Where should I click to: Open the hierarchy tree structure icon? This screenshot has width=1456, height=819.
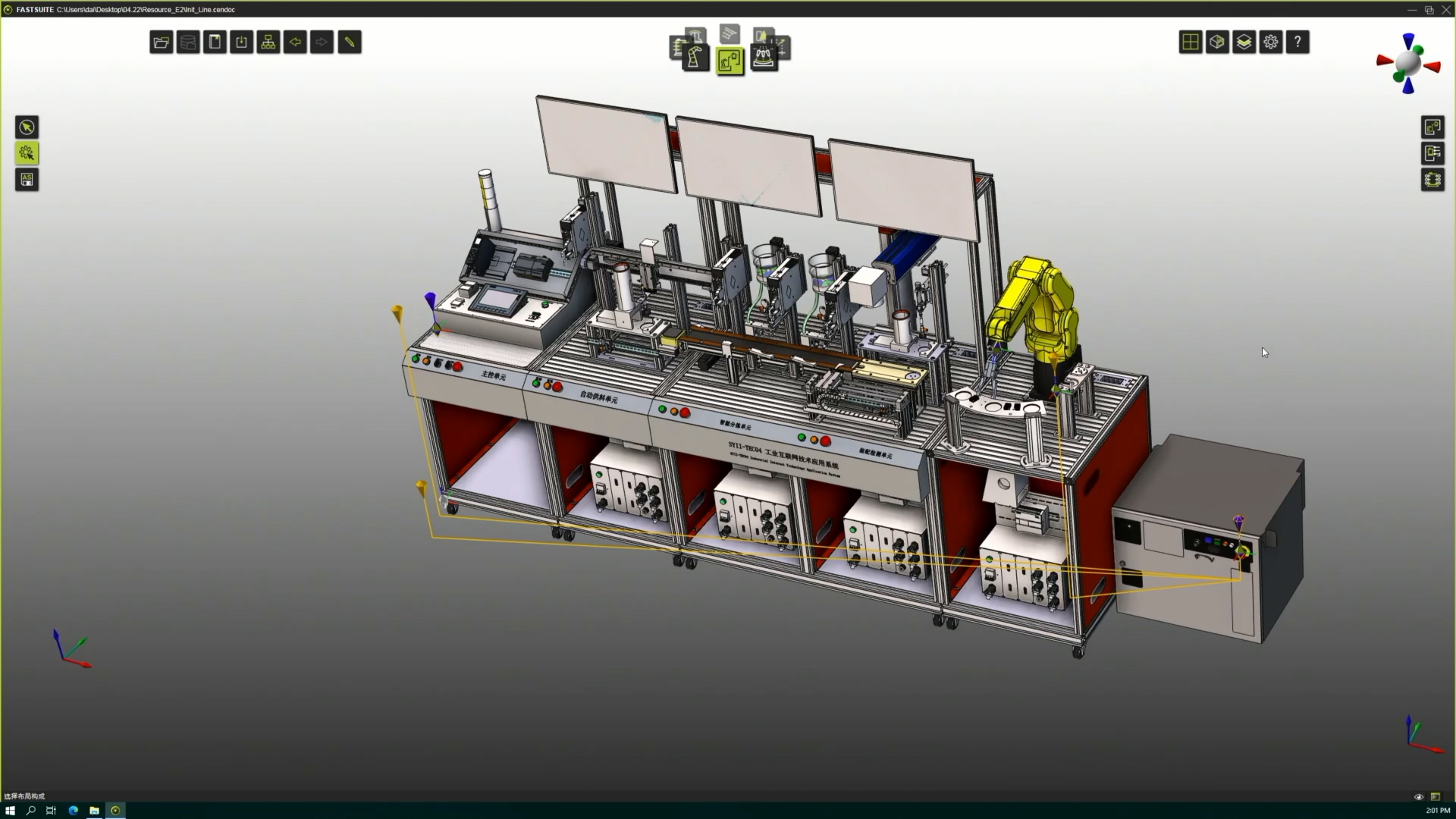tap(268, 42)
